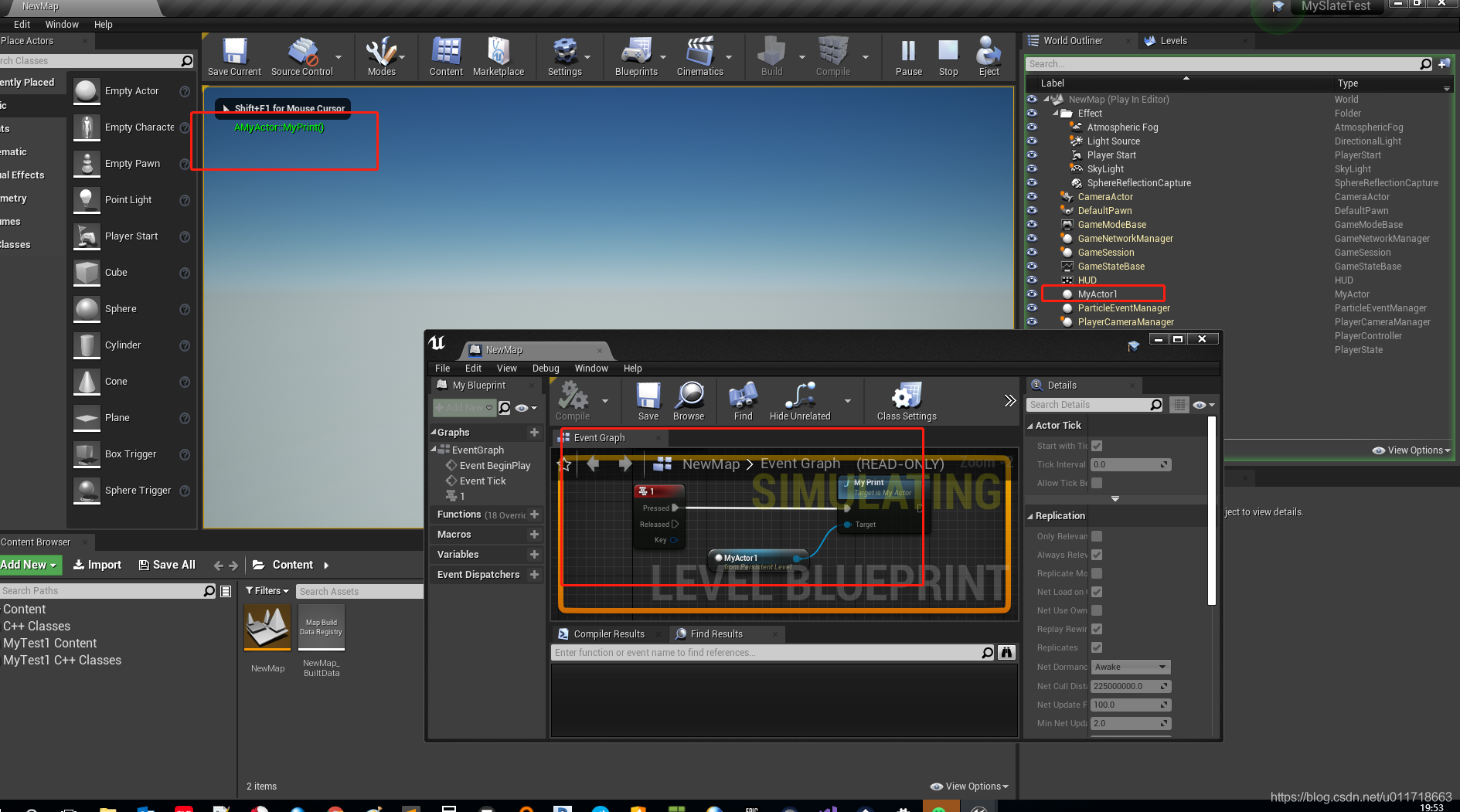
Task: Click Save in the blueprint editor toolbar
Action: (648, 401)
